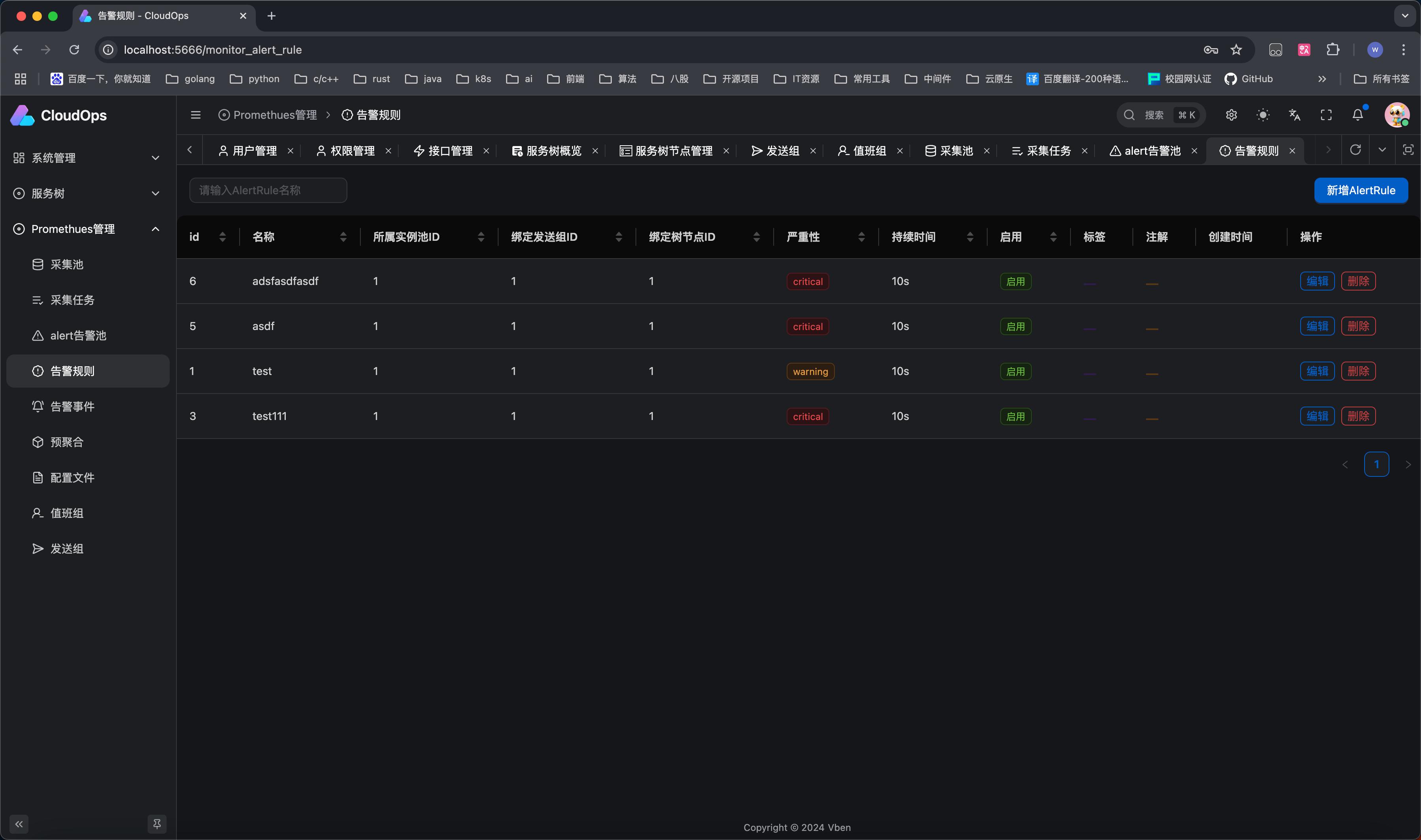Open the golang bookmarks folder

click(190, 79)
